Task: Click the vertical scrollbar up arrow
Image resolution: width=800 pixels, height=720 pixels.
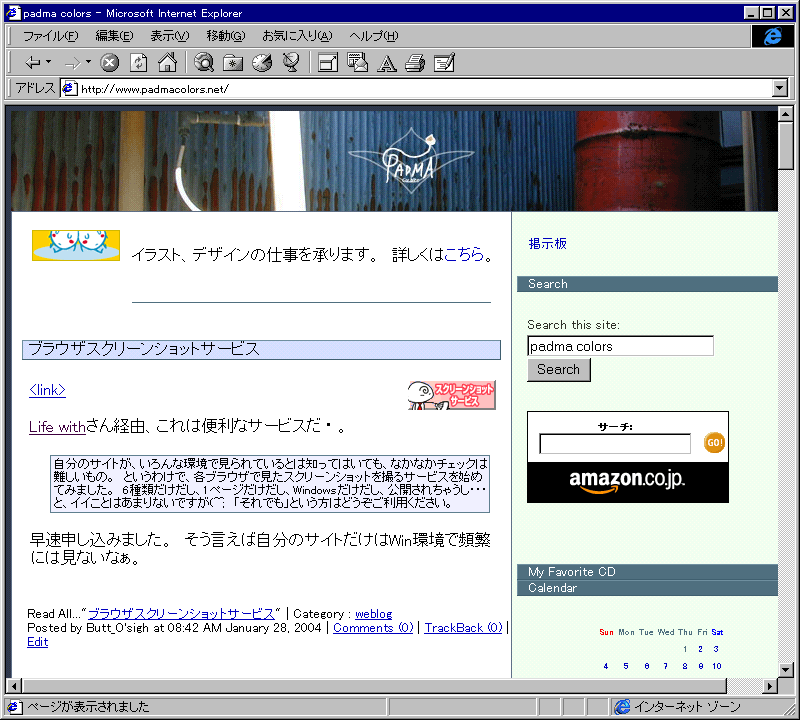Action: pos(786,114)
